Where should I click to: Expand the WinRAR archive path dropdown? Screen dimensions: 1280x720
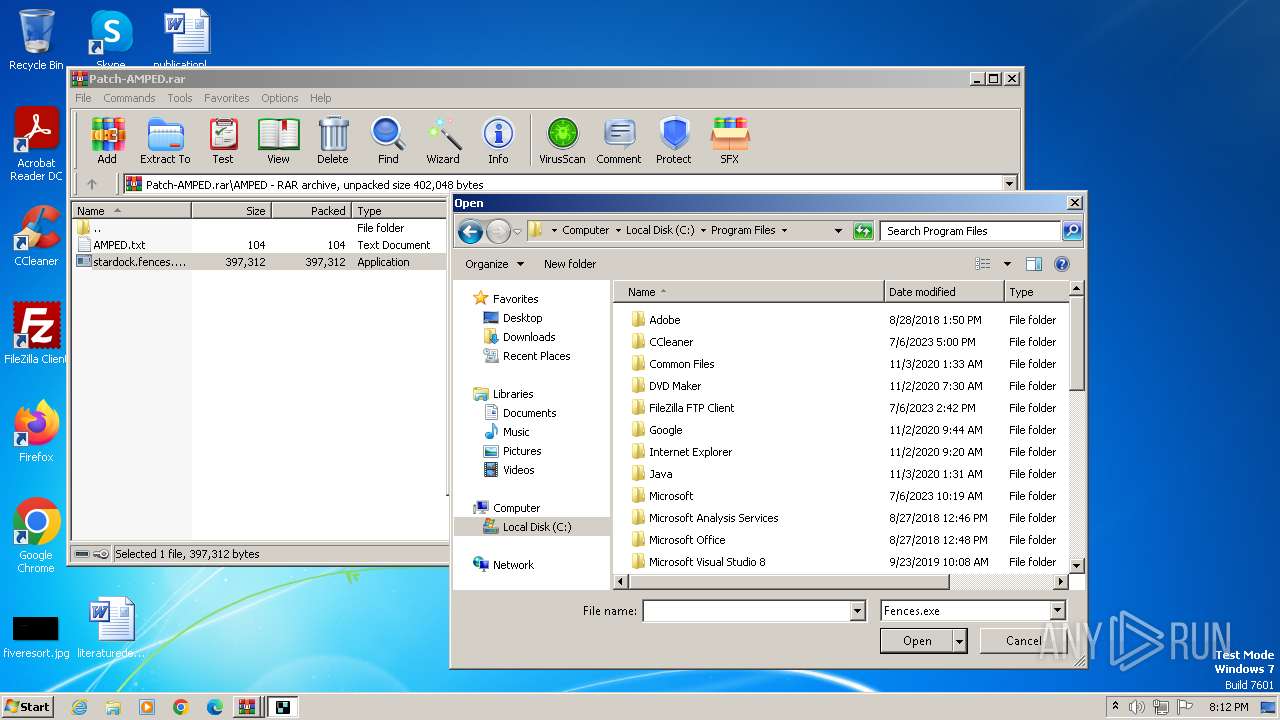pyautogui.click(x=1009, y=184)
